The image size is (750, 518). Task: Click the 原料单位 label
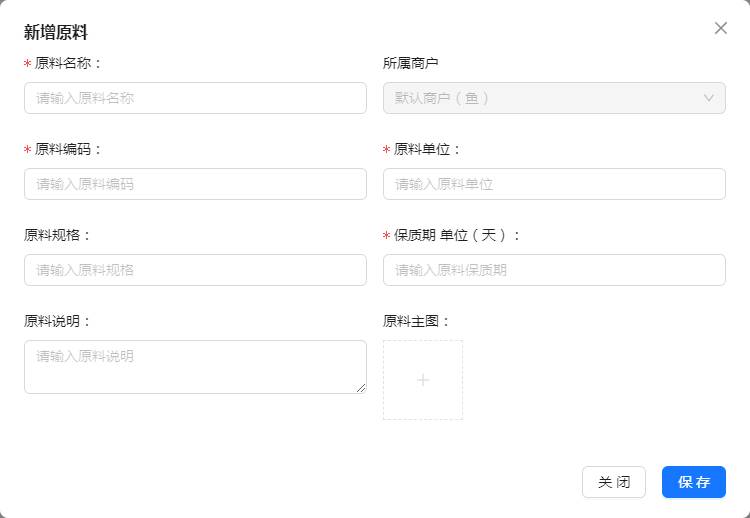(426, 149)
